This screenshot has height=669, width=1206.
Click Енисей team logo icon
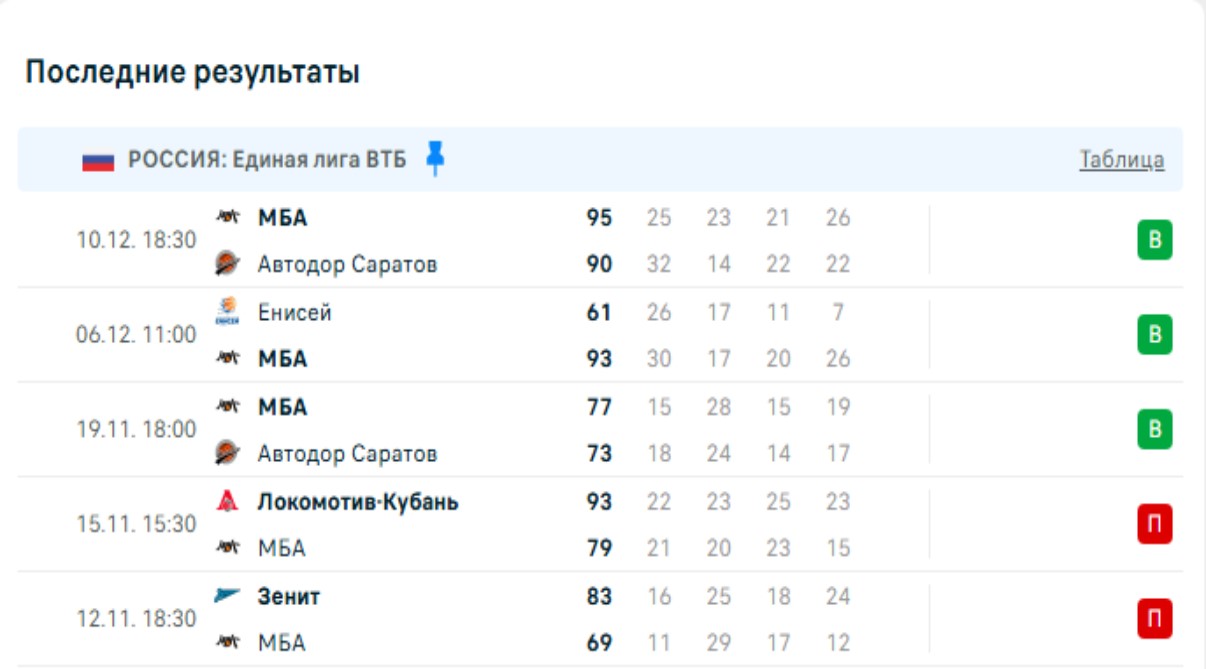click(228, 312)
